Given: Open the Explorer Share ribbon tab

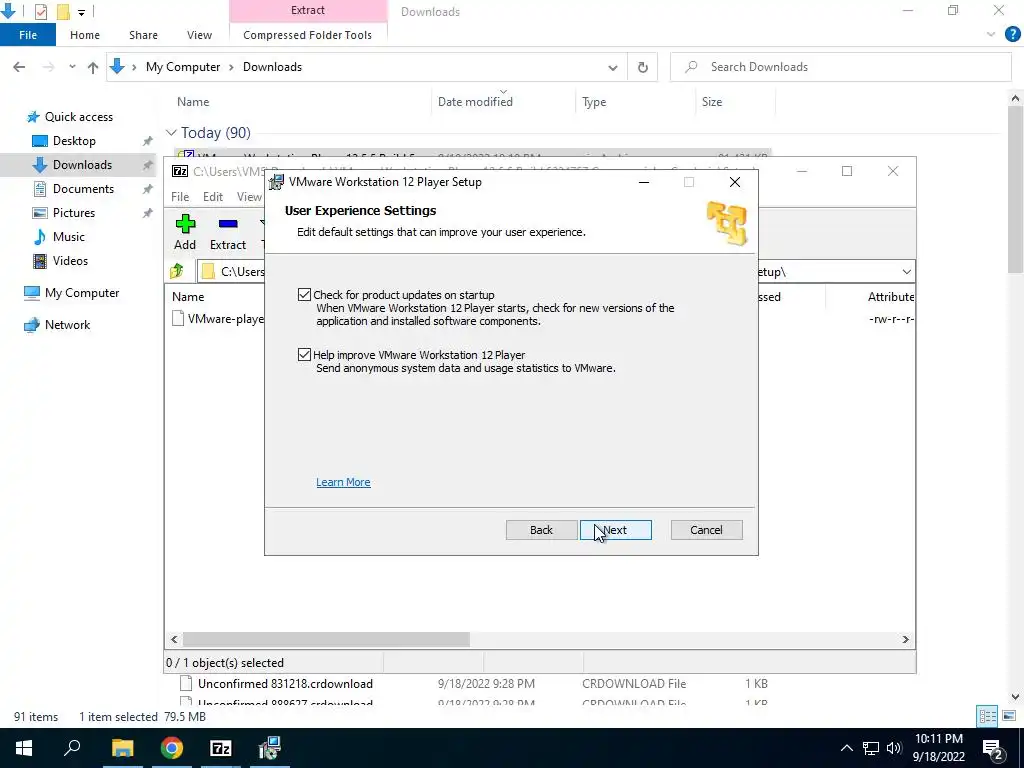Looking at the screenshot, I should (143, 35).
